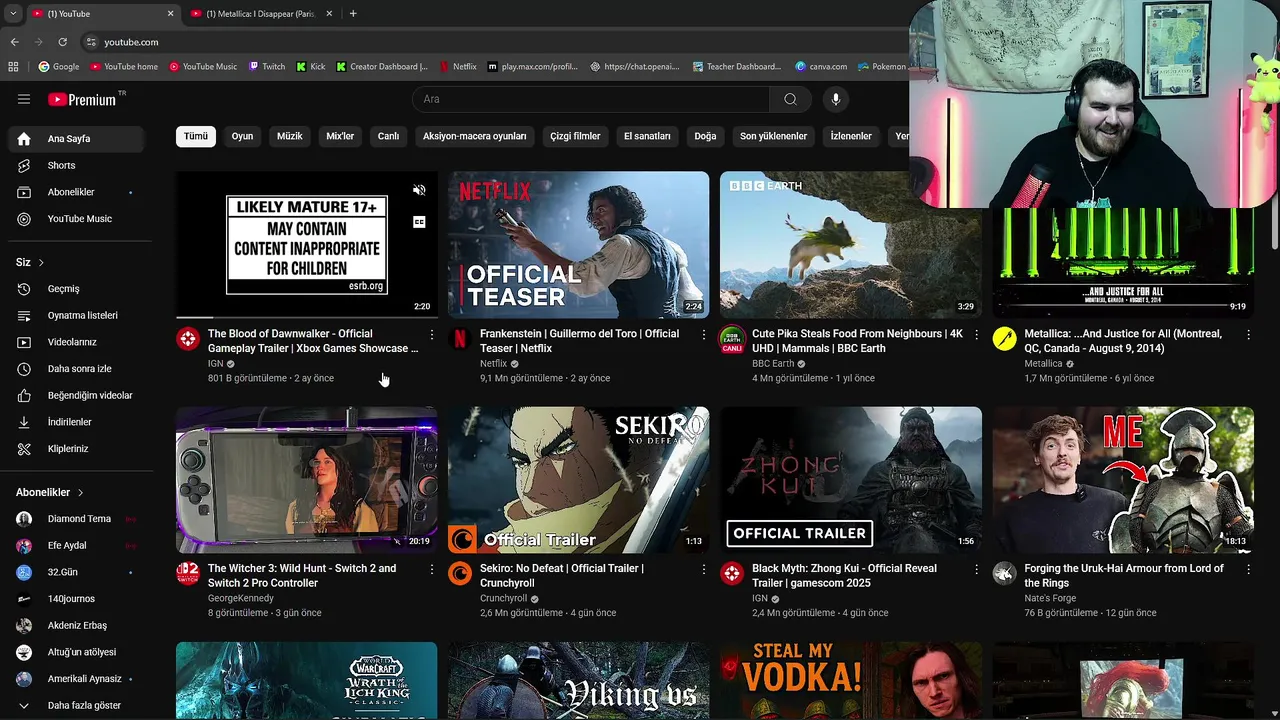Open the browser apps grid icon
This screenshot has height=720, width=1280.
coord(13,67)
